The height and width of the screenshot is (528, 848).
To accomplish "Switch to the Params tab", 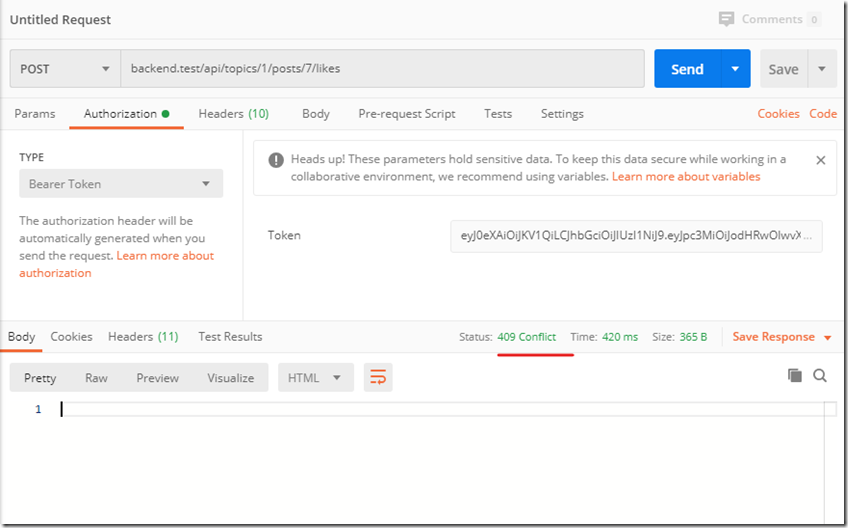I will [x=35, y=114].
